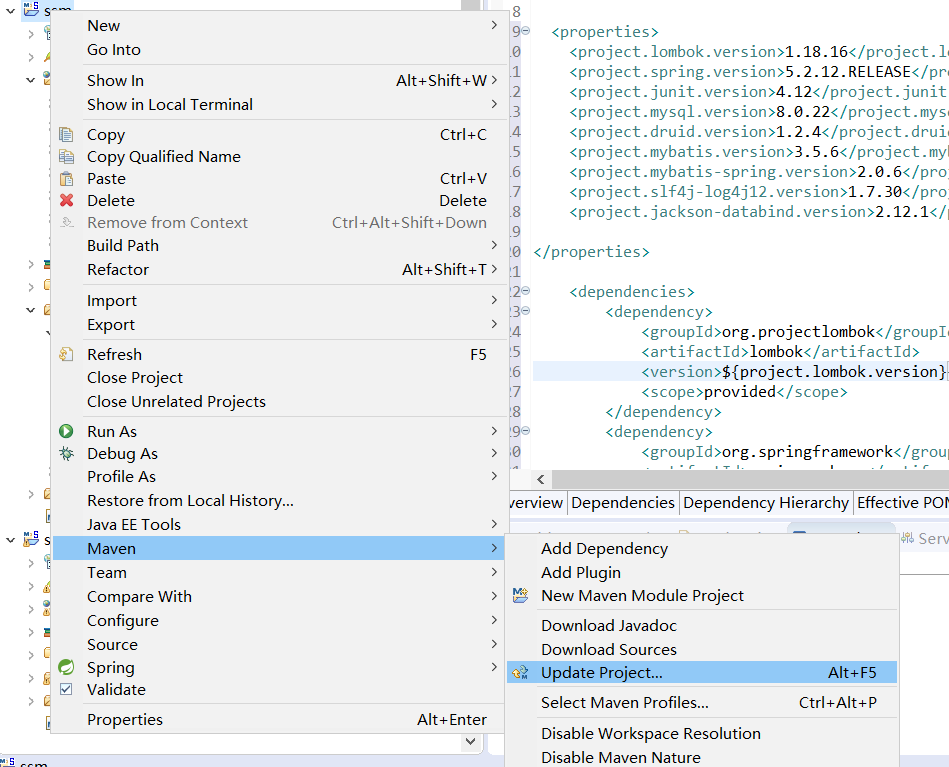The width and height of the screenshot is (949, 767).
Task: Click the project.spring.version property line
Action: [x=759, y=71]
